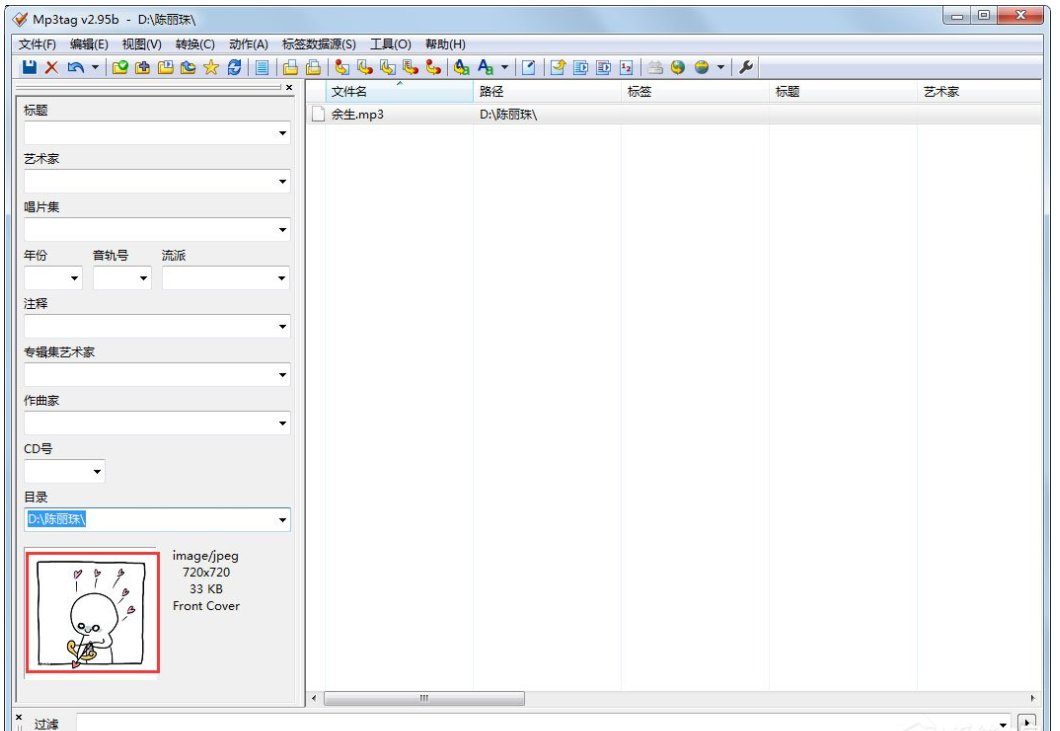Screen dimensions: 1060x731
Task: Expand the 艺术家 field dropdown
Action: tap(282, 182)
